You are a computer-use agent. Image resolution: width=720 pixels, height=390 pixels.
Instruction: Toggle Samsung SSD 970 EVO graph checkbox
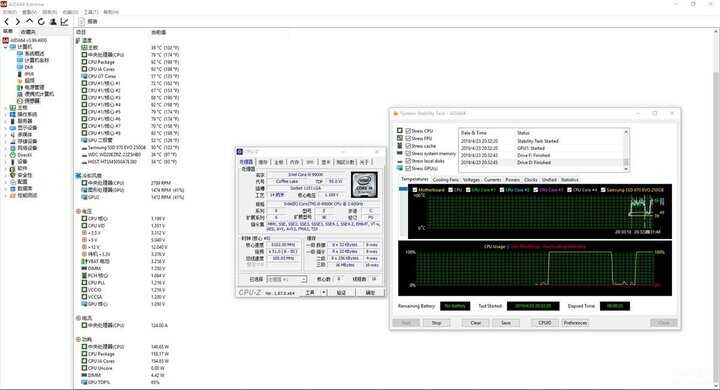pyautogui.click(x=603, y=190)
